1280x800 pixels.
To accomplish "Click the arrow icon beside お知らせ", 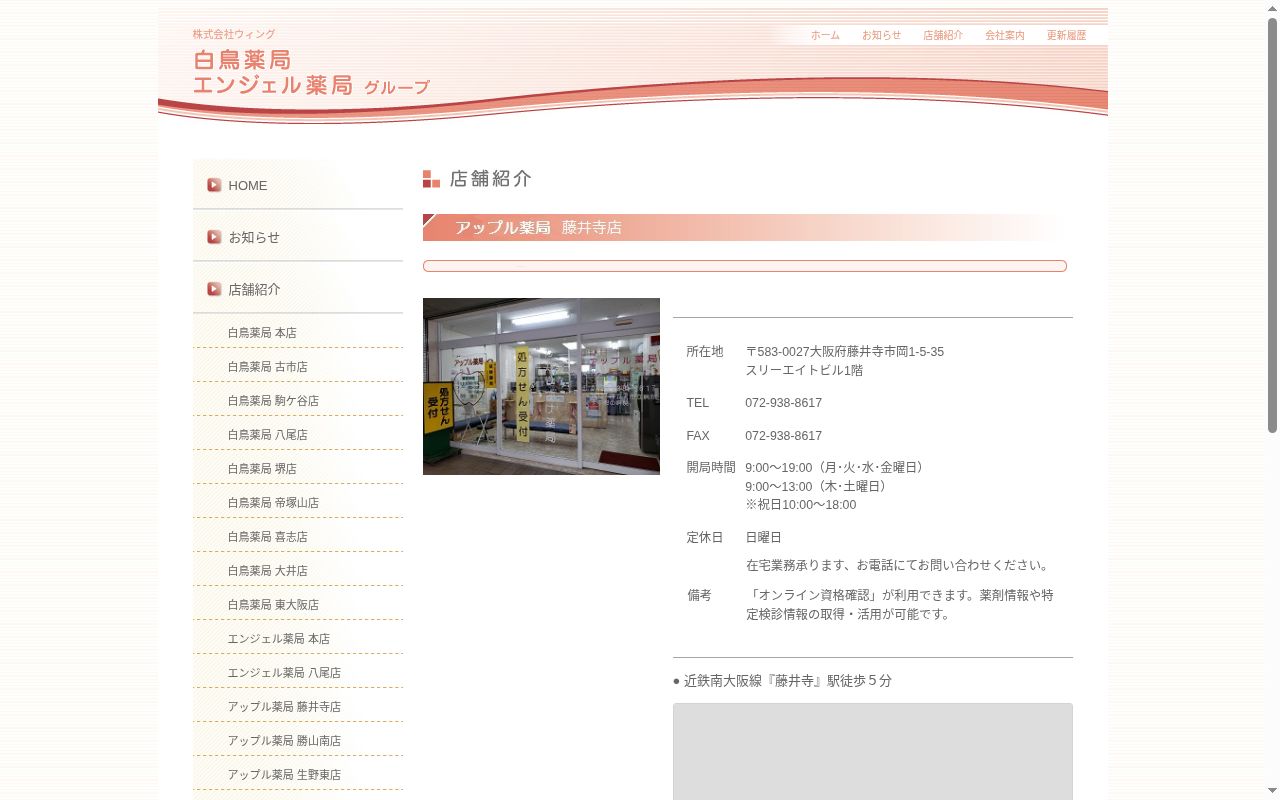I will (214, 237).
